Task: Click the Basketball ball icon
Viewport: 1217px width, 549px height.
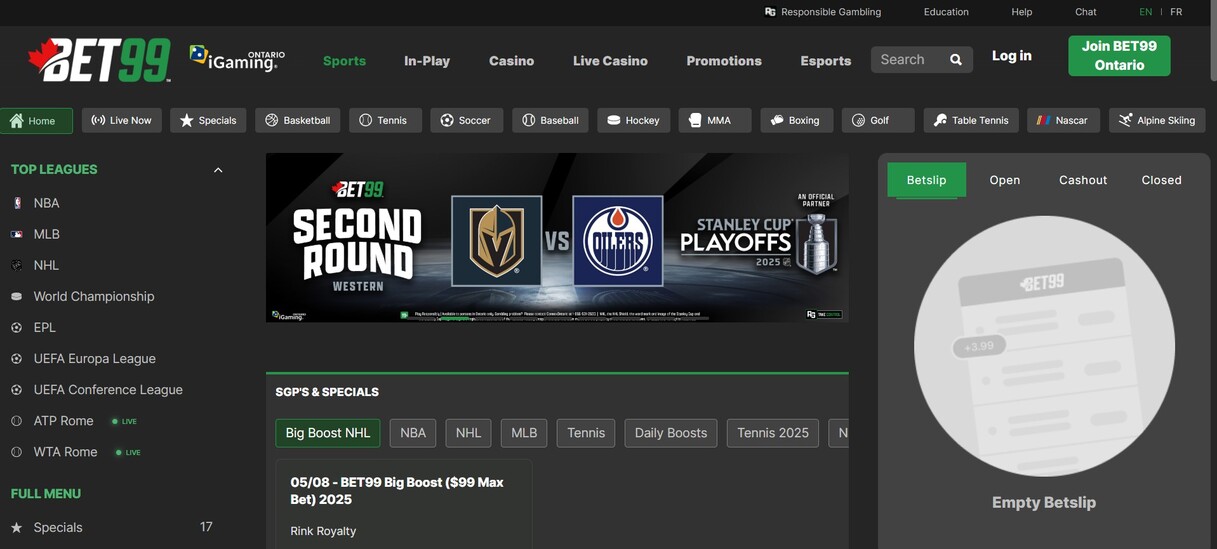Action: coord(271,120)
